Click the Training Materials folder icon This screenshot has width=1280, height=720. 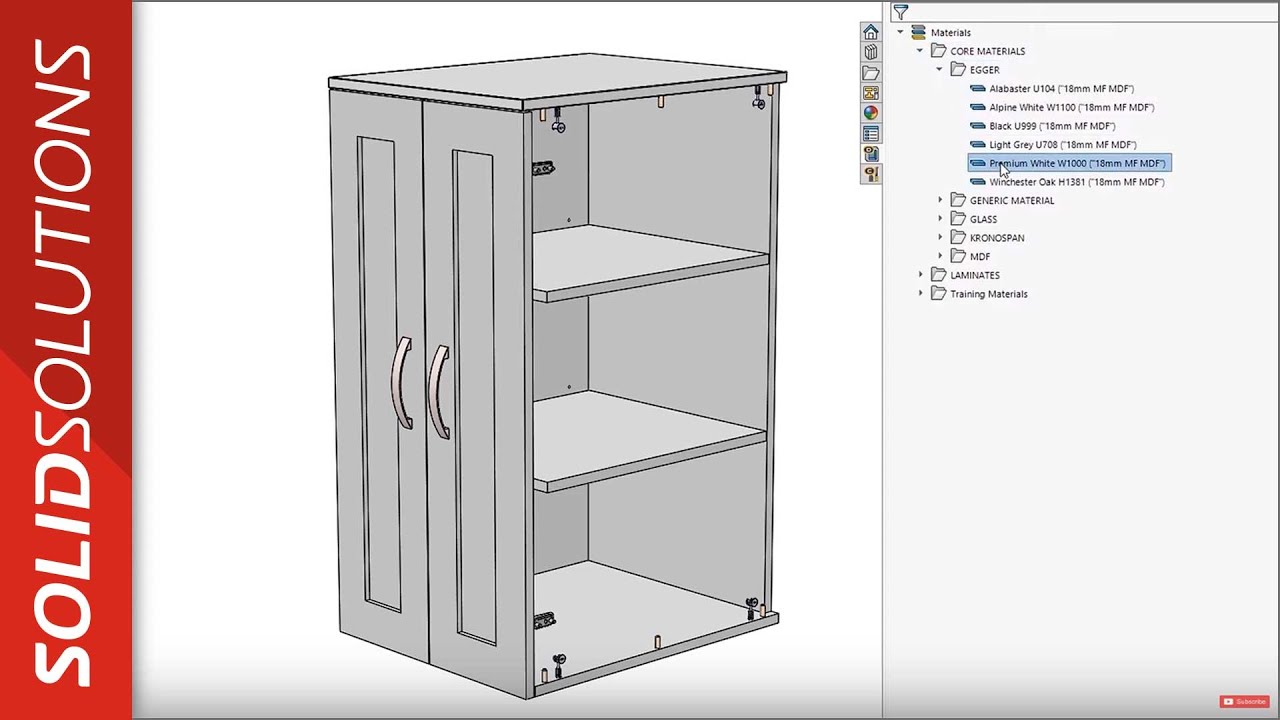pos(938,294)
